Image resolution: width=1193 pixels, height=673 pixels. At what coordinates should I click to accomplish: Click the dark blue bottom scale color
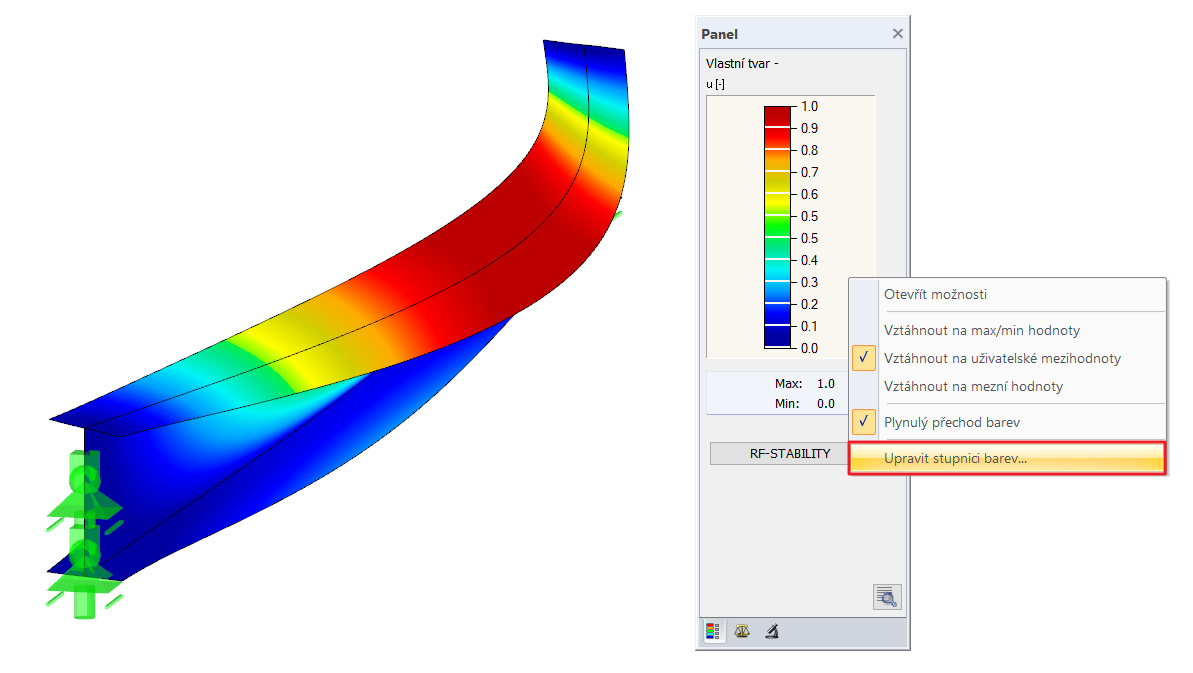coord(778,337)
